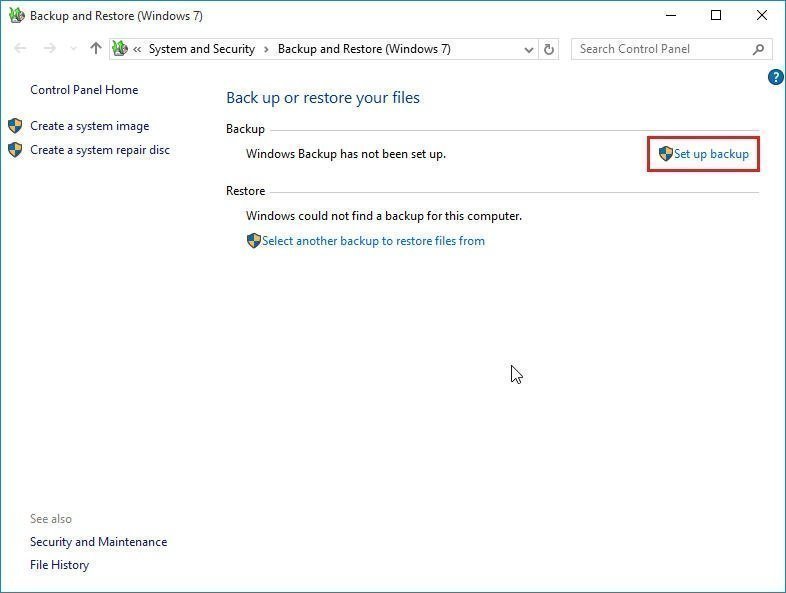Select System and Security breadcrumb

[x=202, y=49]
